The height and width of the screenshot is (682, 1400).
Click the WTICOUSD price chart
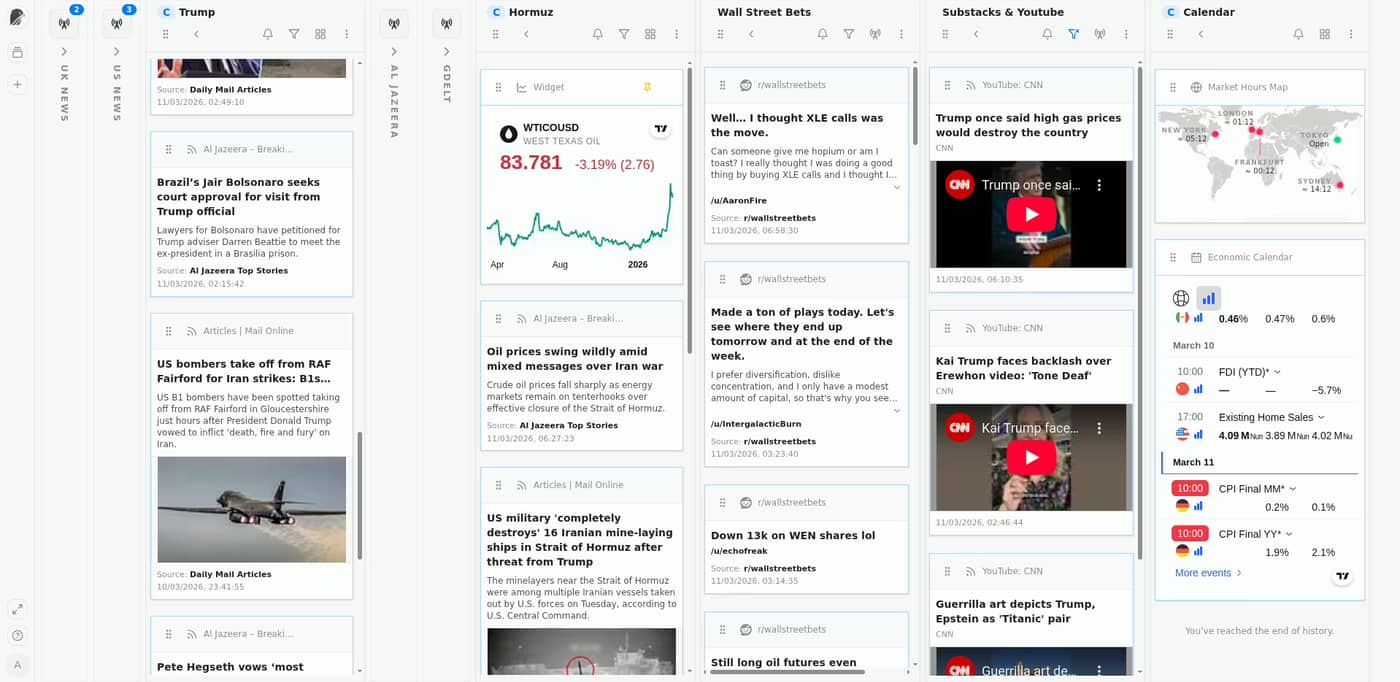pos(581,217)
